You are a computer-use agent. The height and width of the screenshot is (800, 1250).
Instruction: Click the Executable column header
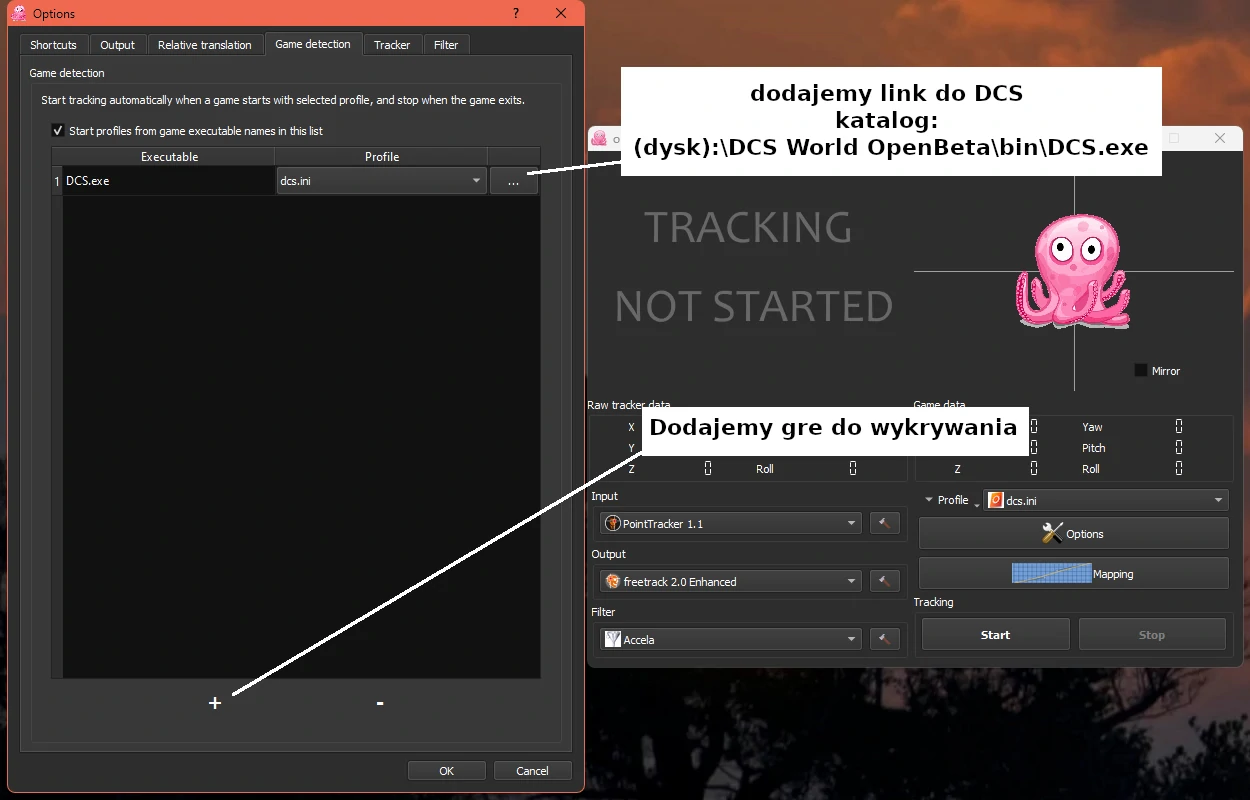[x=169, y=157]
